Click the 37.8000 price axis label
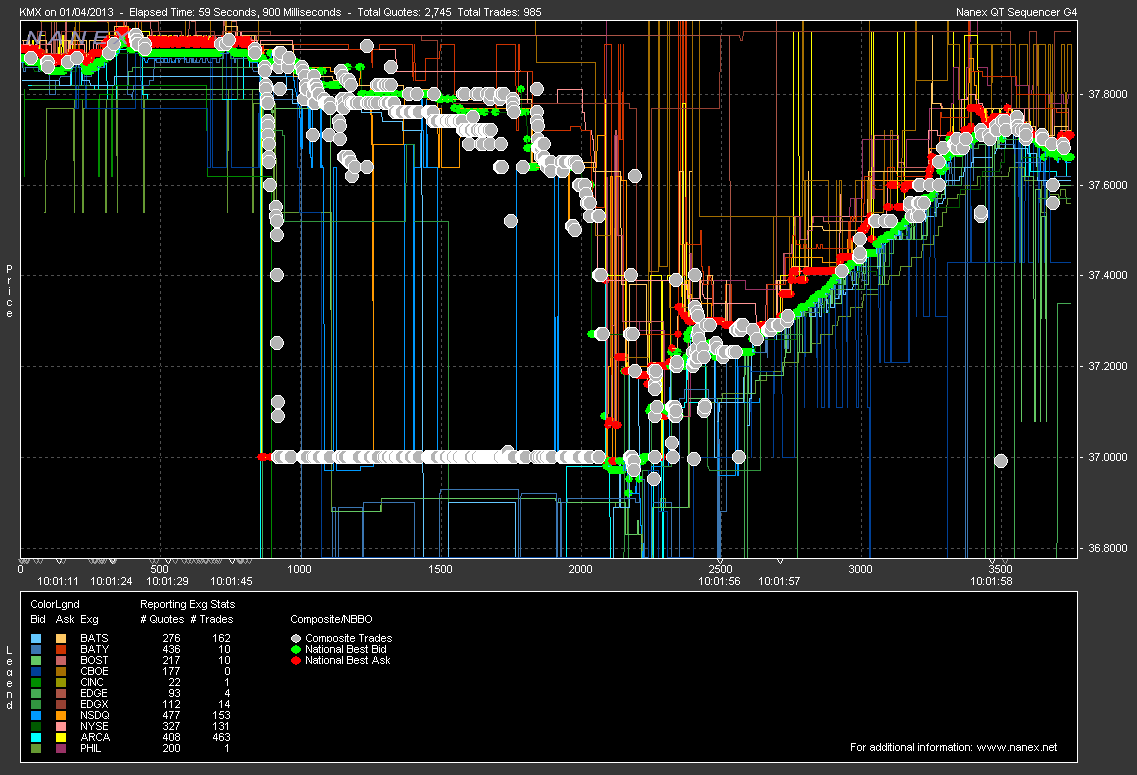Viewport: 1137px width, 775px height. pyautogui.click(x=1108, y=94)
